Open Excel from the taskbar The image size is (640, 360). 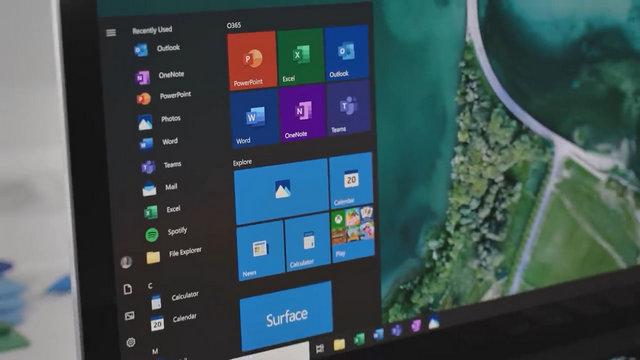(359, 339)
